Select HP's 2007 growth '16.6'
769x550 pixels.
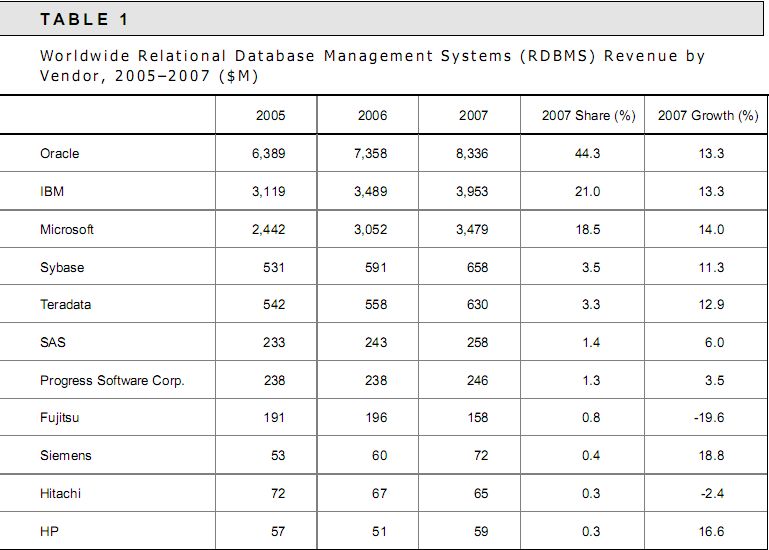tap(711, 531)
